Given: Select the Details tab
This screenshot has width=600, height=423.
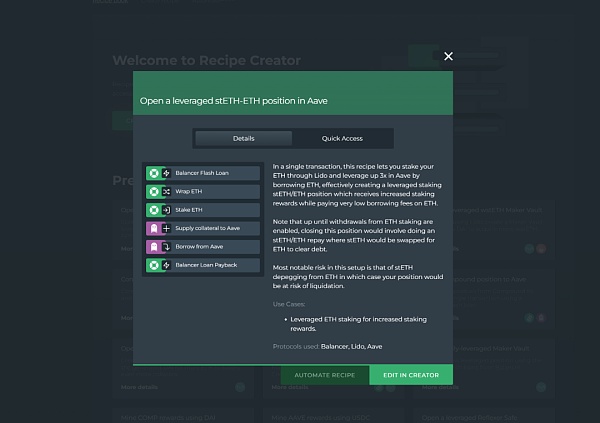Looking at the screenshot, I should (x=244, y=138).
